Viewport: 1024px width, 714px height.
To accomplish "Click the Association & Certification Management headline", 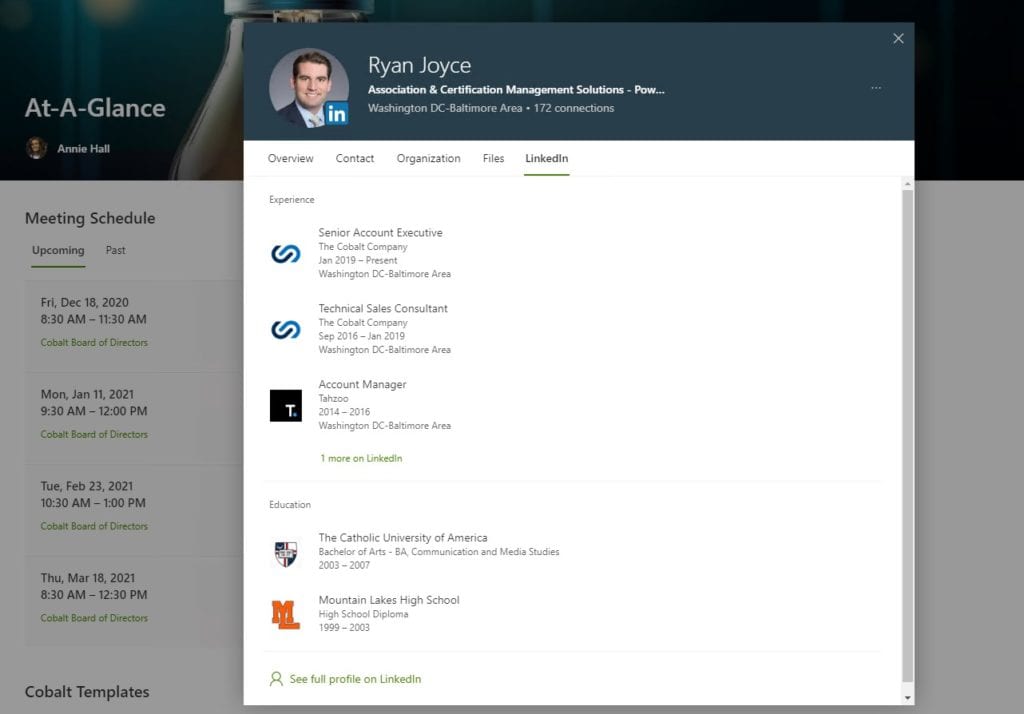I will (x=516, y=89).
